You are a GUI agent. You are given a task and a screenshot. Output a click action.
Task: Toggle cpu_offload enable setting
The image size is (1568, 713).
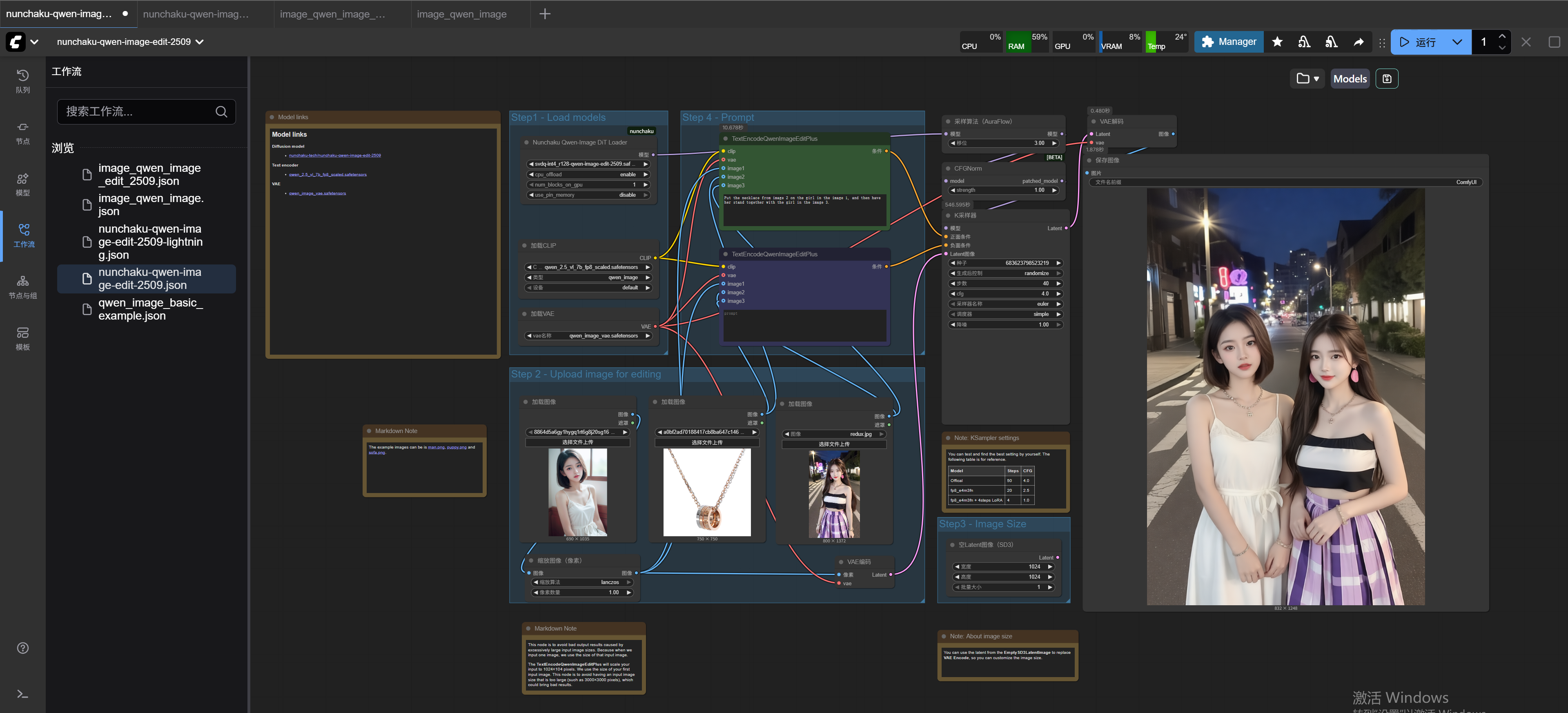(x=588, y=175)
